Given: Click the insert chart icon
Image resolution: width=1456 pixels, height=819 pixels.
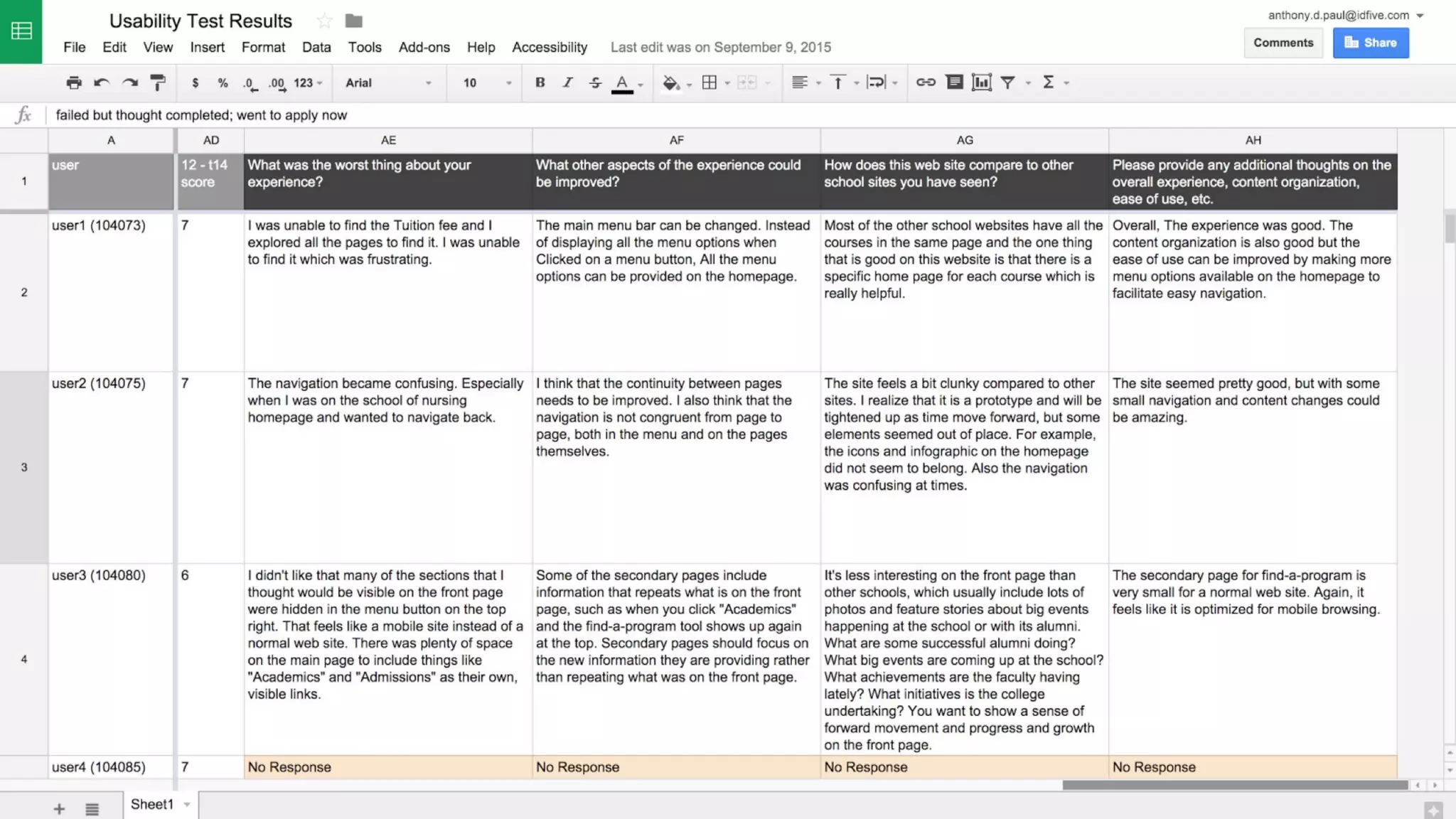Looking at the screenshot, I should point(981,82).
